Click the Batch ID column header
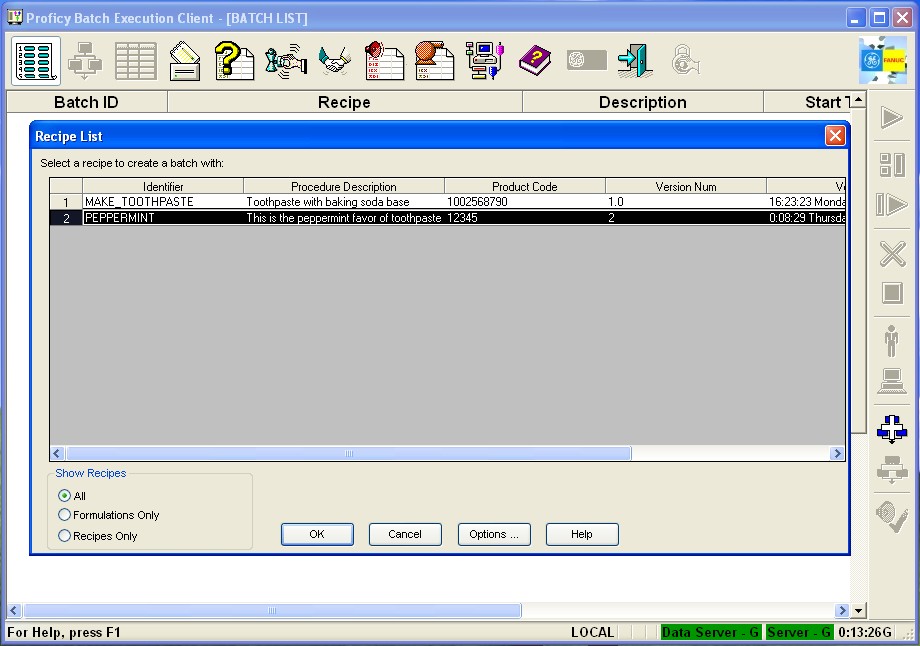The width and height of the screenshot is (920, 646). pos(86,102)
